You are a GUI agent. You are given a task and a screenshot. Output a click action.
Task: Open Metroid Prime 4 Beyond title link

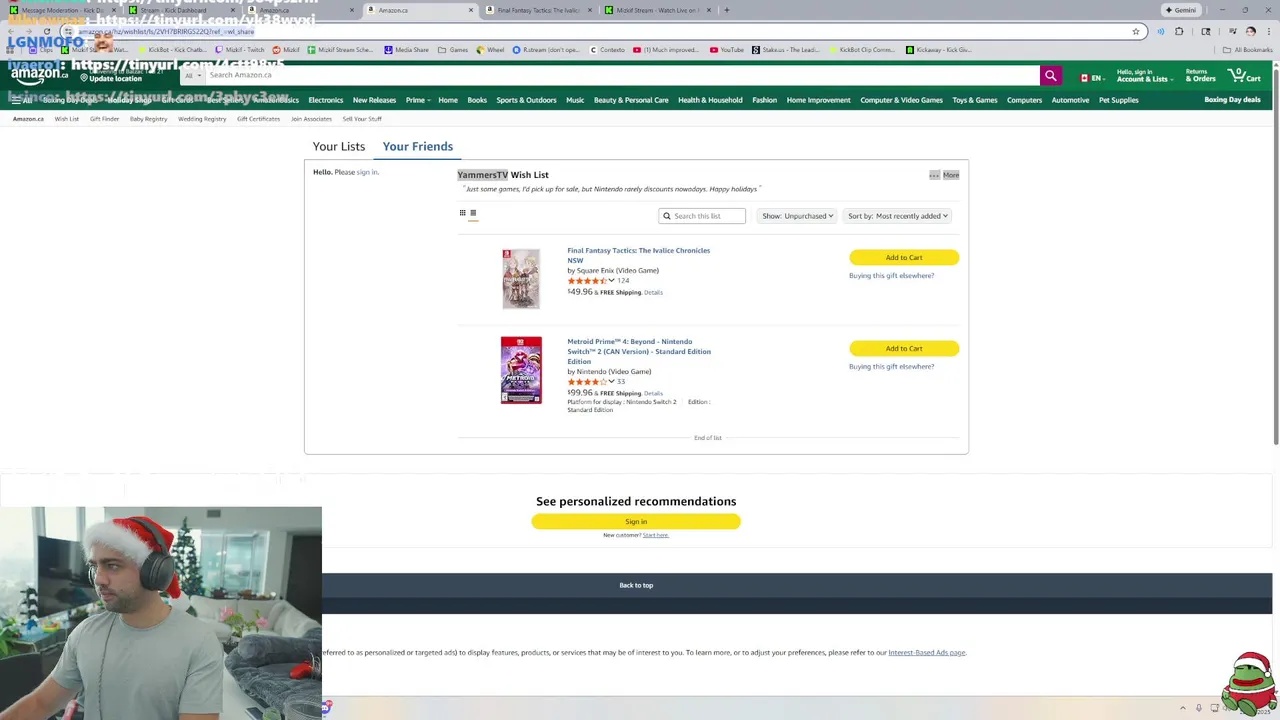click(x=639, y=351)
